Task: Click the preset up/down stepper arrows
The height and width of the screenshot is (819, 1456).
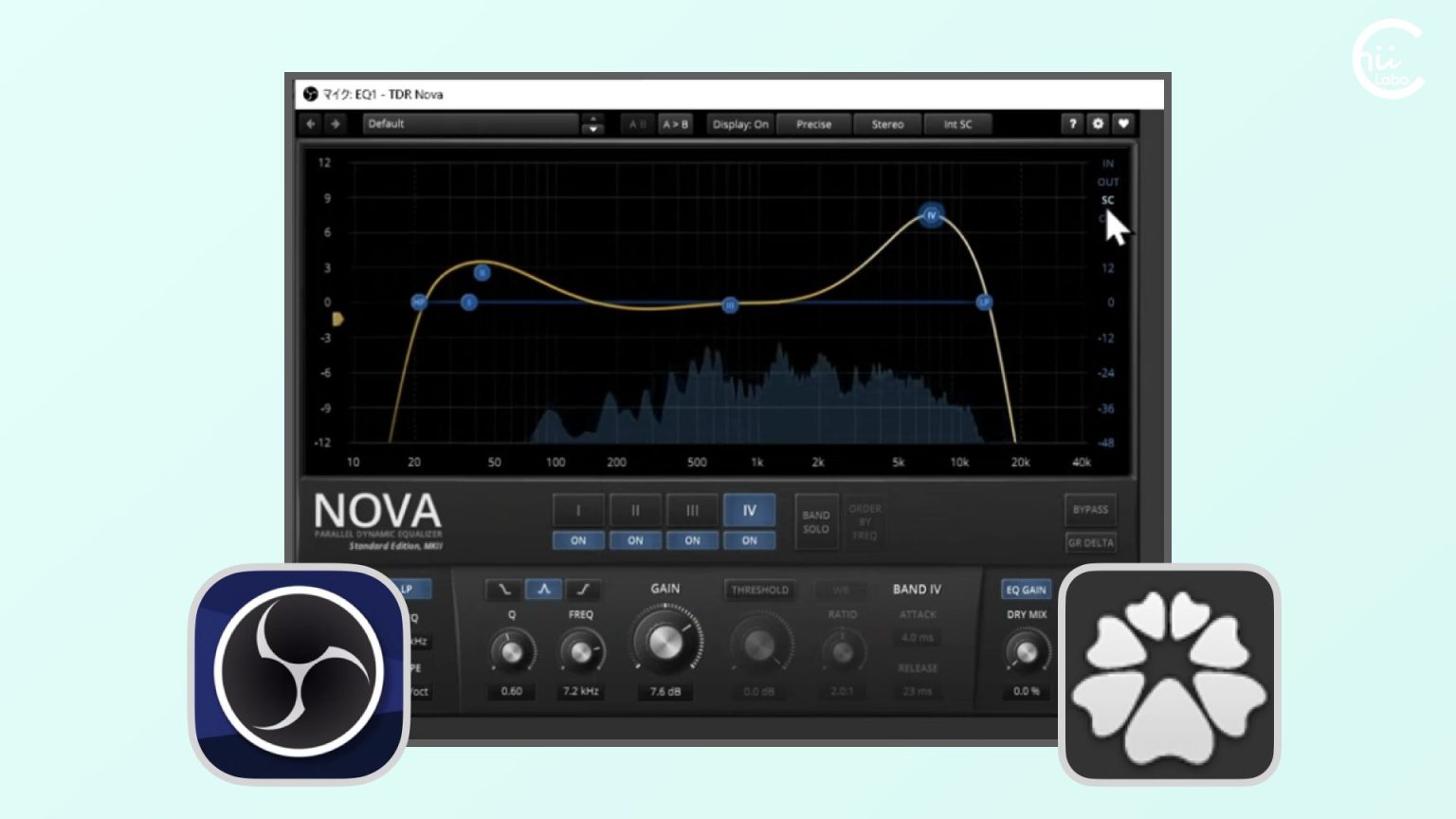Action: (593, 124)
